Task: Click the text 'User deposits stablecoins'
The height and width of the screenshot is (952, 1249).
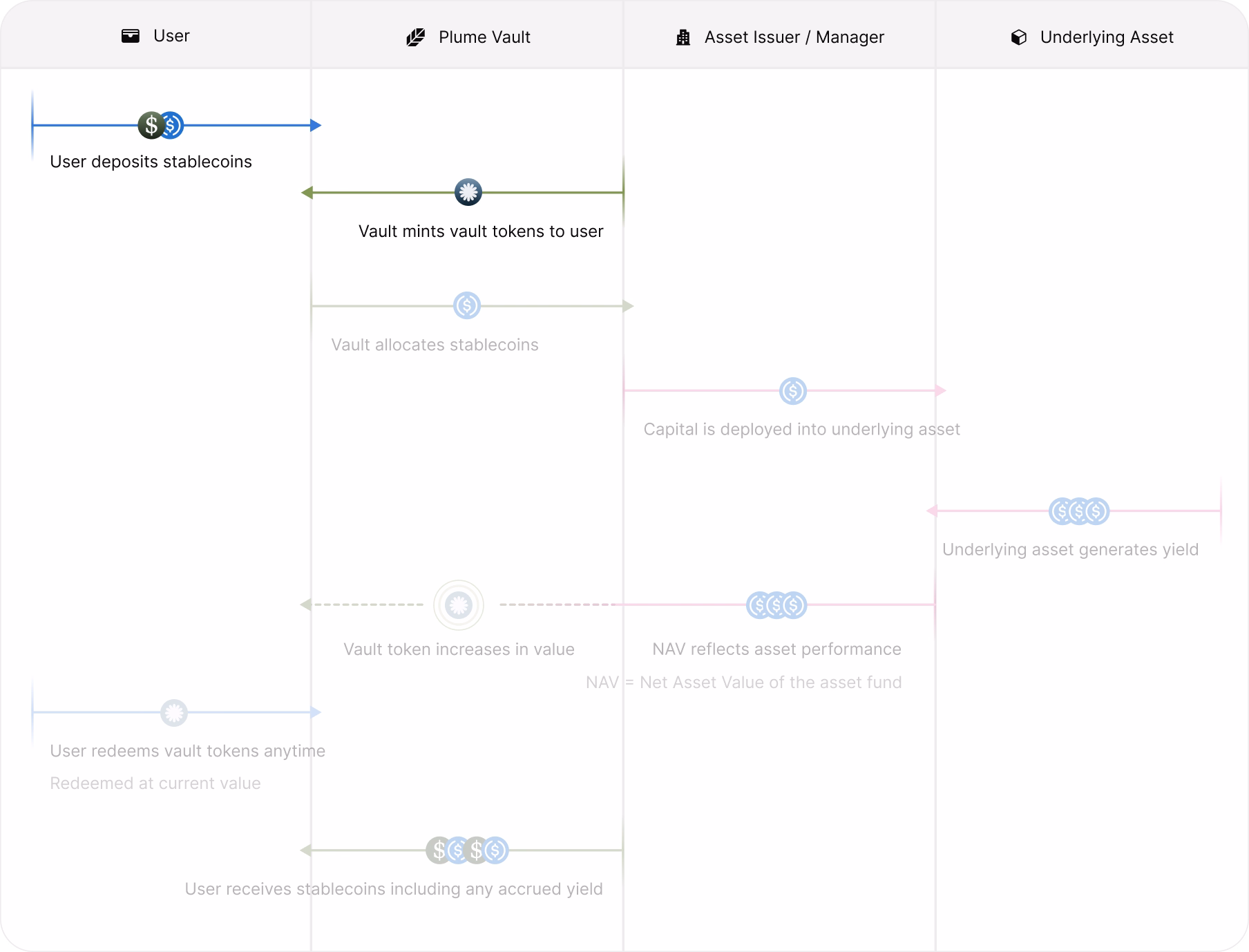Action: click(151, 162)
